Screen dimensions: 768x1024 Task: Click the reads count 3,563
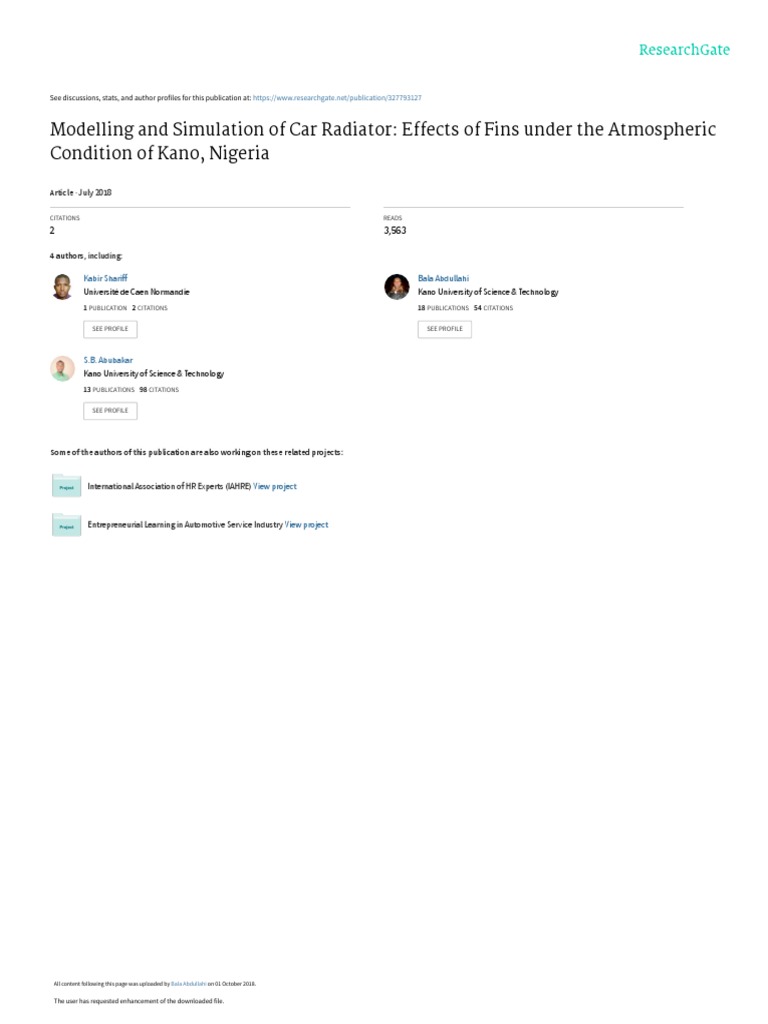(x=395, y=230)
